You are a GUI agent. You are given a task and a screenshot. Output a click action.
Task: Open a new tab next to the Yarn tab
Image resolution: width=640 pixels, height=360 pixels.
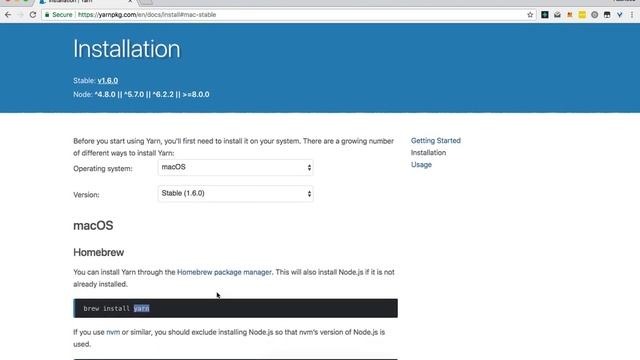[146, 2]
